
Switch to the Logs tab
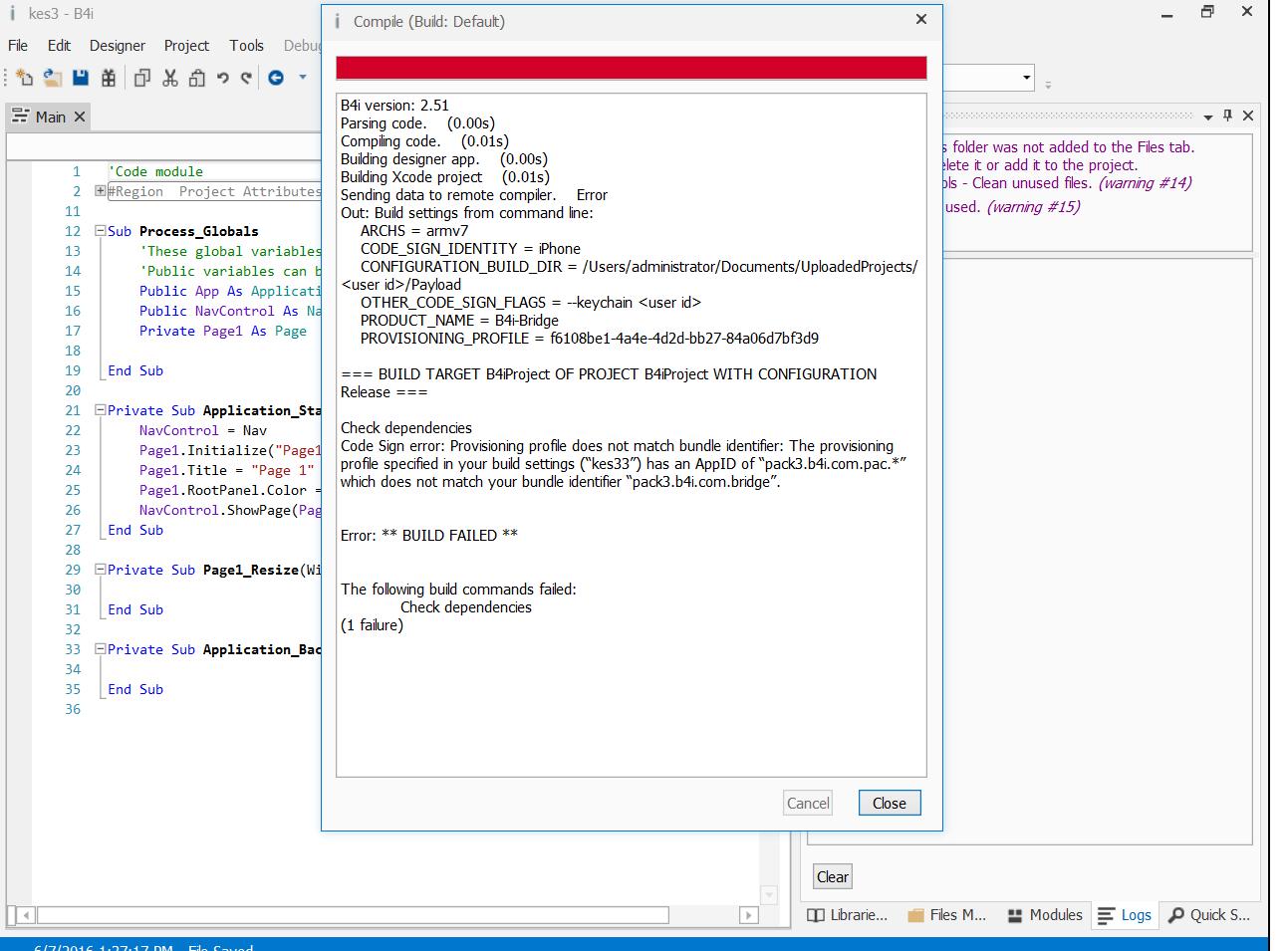click(1125, 915)
